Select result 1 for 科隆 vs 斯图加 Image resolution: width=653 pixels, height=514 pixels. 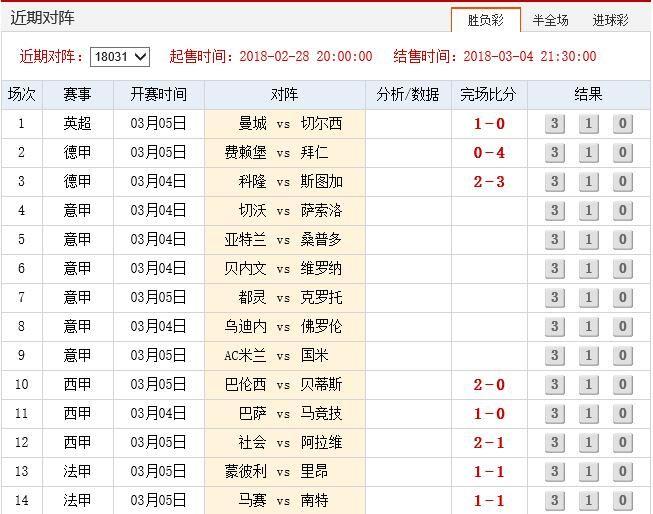coord(588,182)
